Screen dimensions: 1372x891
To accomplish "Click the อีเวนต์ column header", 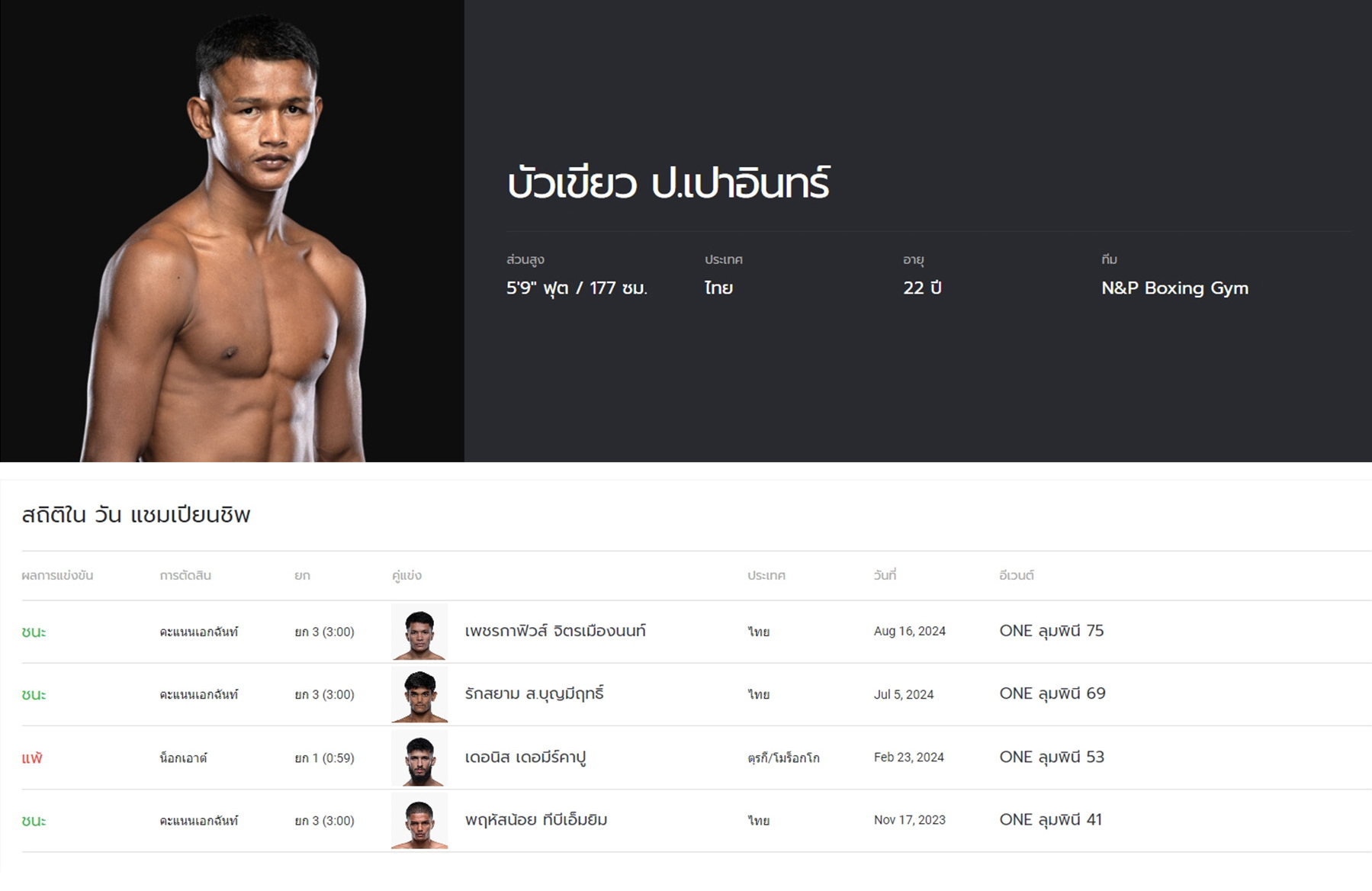I will [1017, 575].
